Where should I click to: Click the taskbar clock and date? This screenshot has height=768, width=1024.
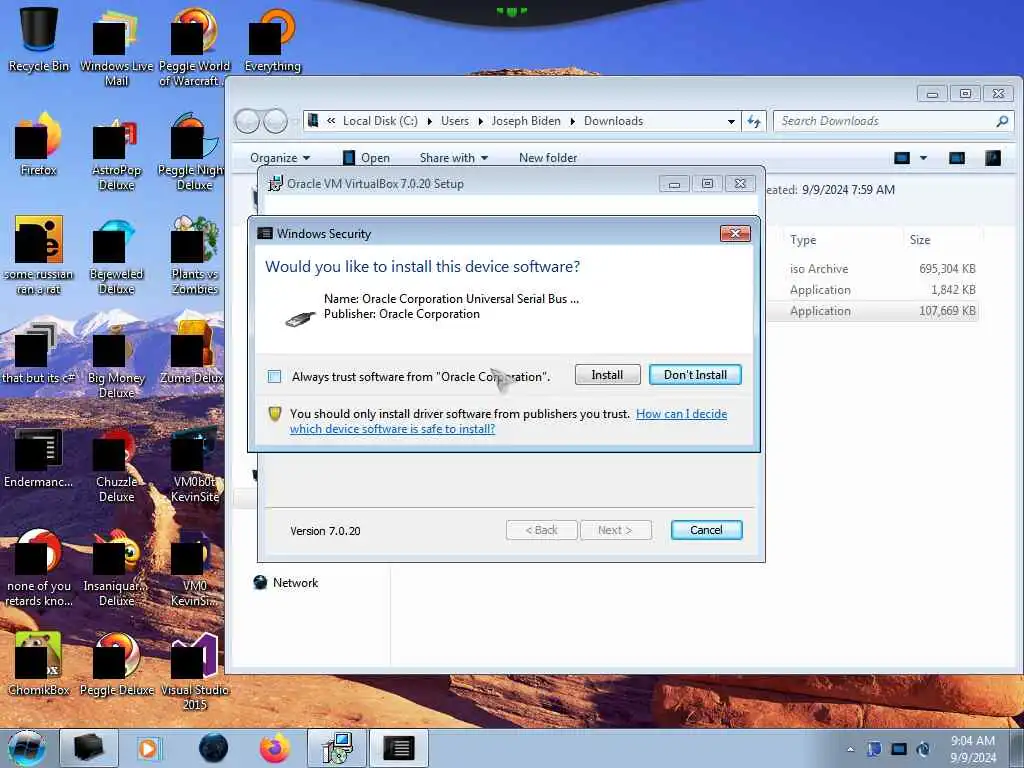(972, 749)
